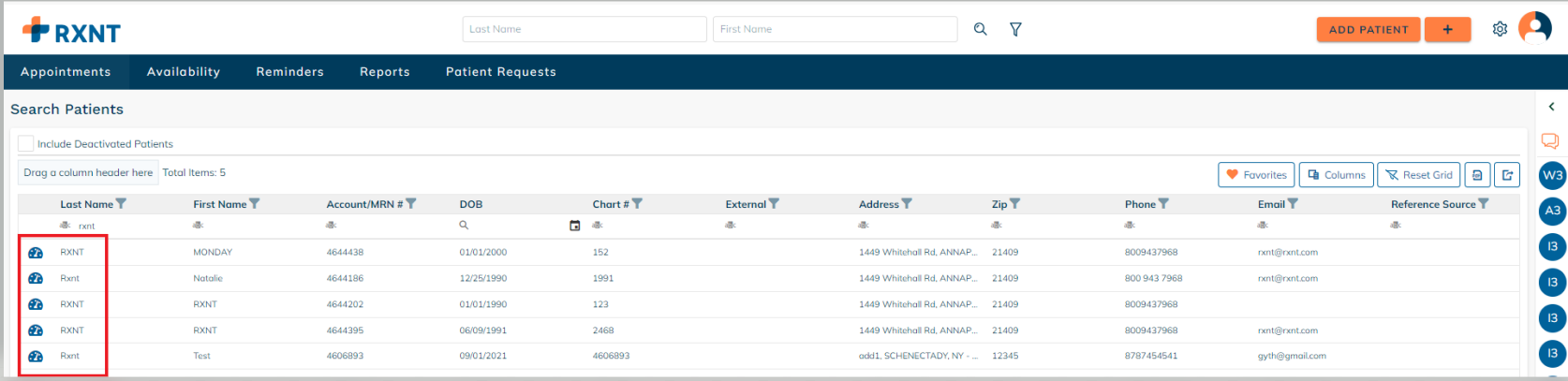Click the email gyth@gmail.com
The height and width of the screenshot is (381, 1568).
pos(1292,356)
